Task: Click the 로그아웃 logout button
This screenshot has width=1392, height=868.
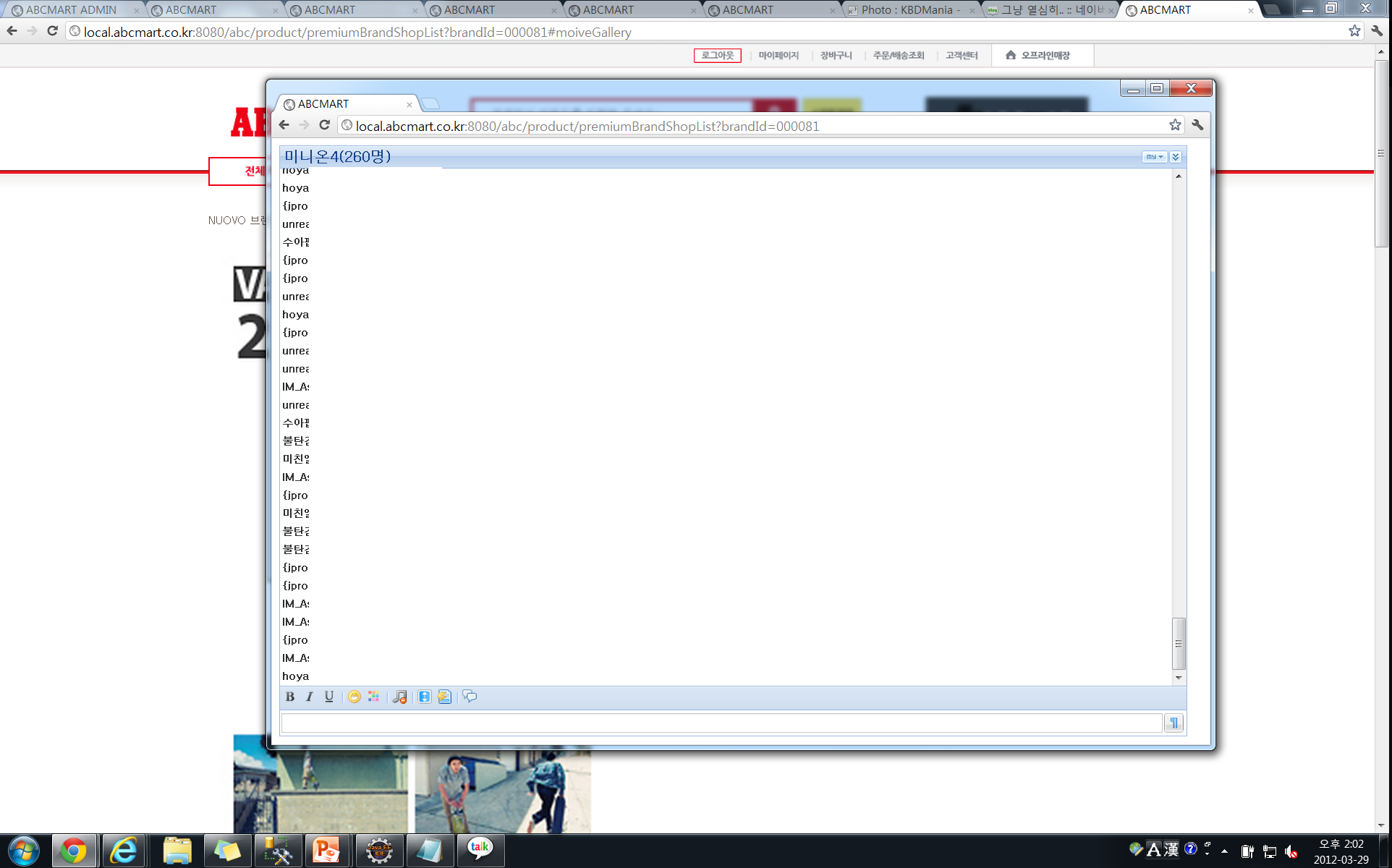Action: point(718,56)
